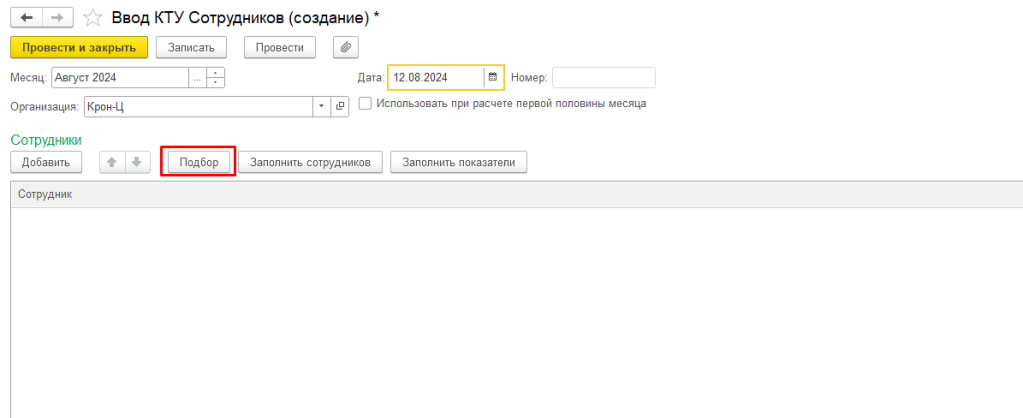Go forward with the right arrow button

[x=58, y=18]
